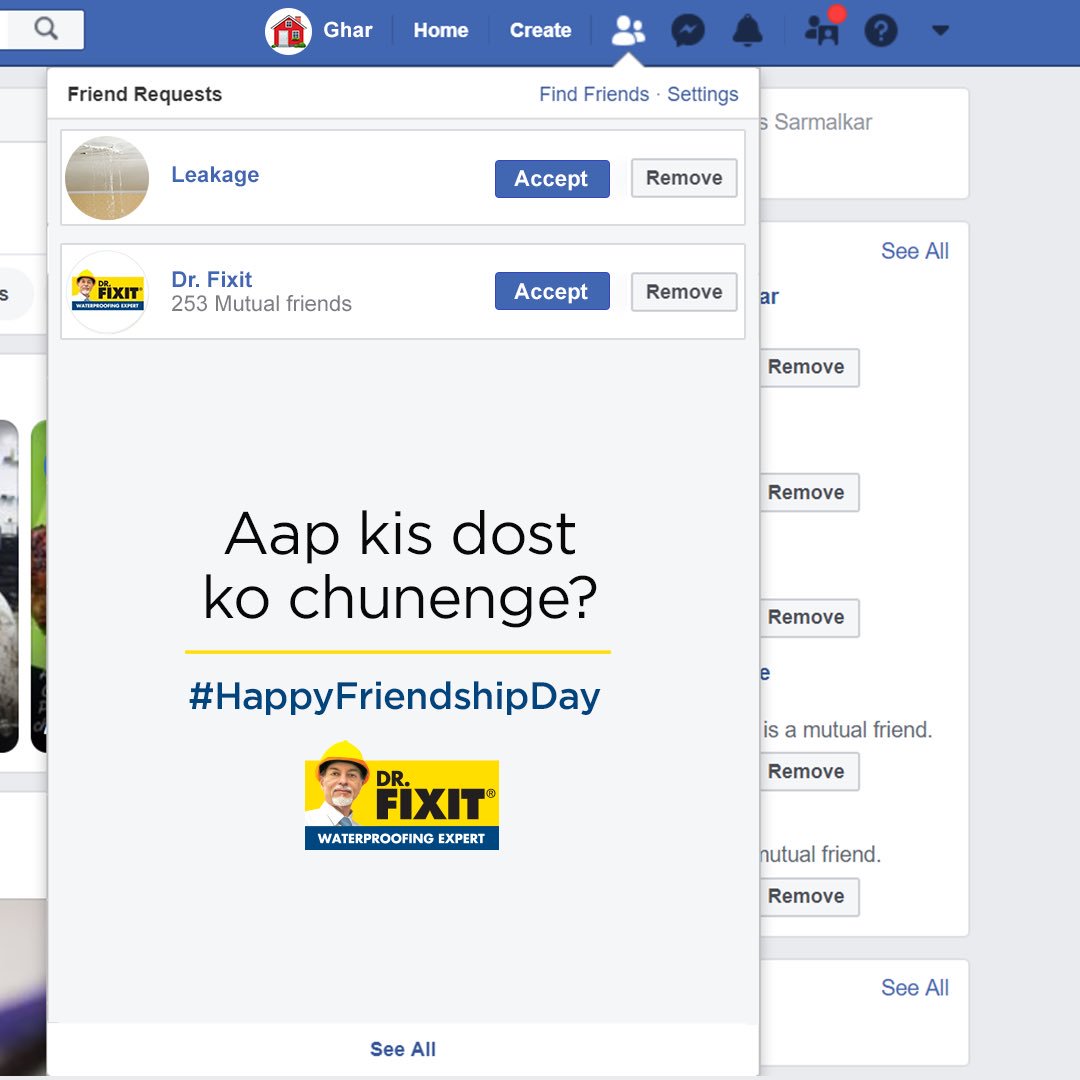Remove Dr. Fixit's friend request
Screen dimensions: 1080x1080
(x=684, y=291)
